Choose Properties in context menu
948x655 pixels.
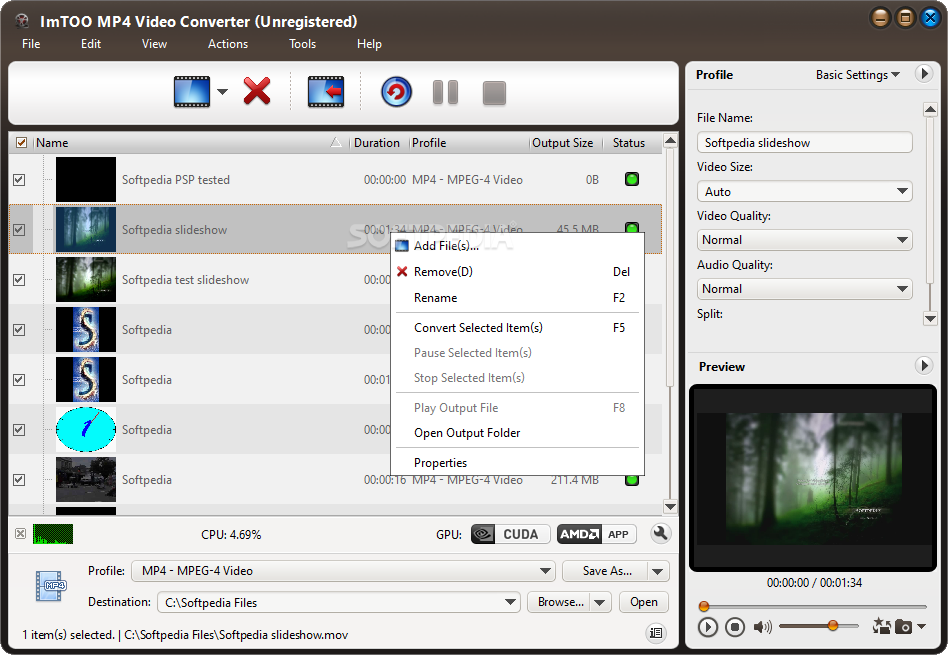coord(517,462)
